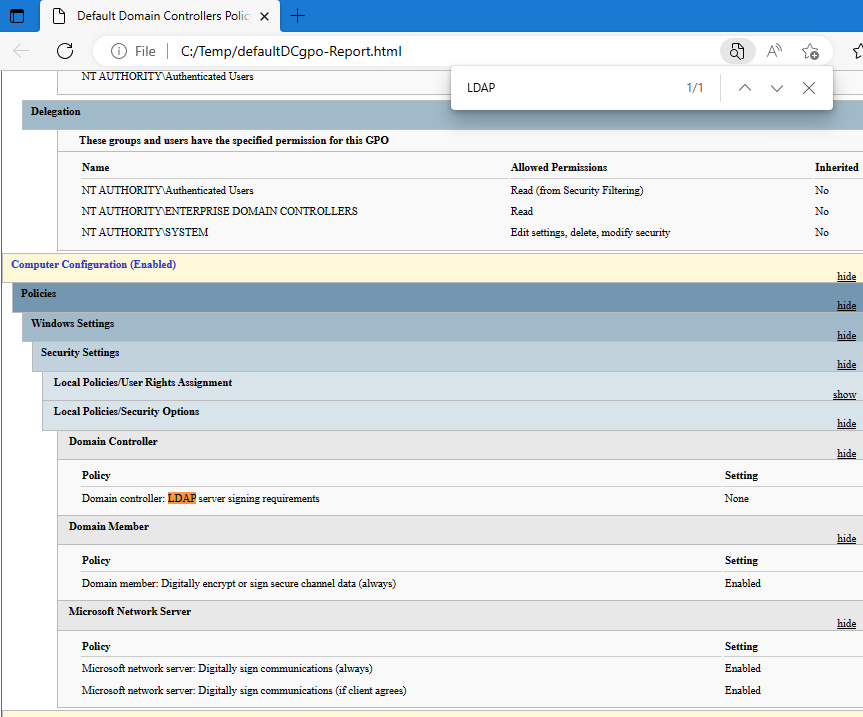Image resolution: width=863 pixels, height=717 pixels.
Task: Click the address bar showing defaultDCgpo-Report.html
Action: (x=291, y=51)
